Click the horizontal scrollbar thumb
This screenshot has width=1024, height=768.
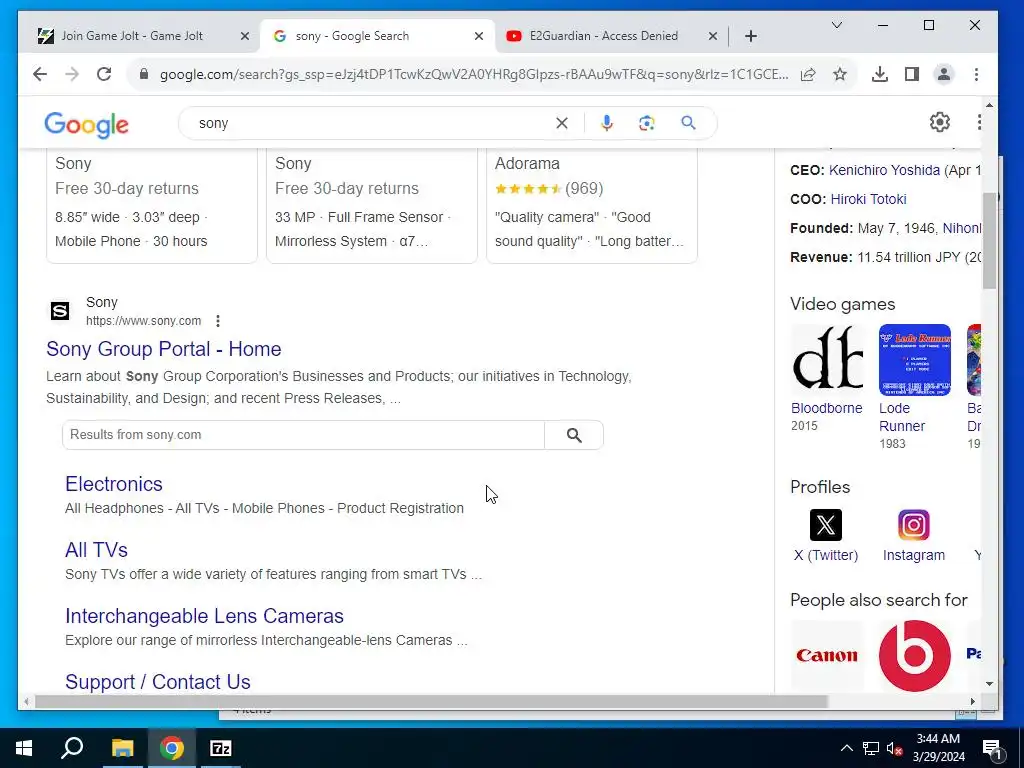pos(431,701)
